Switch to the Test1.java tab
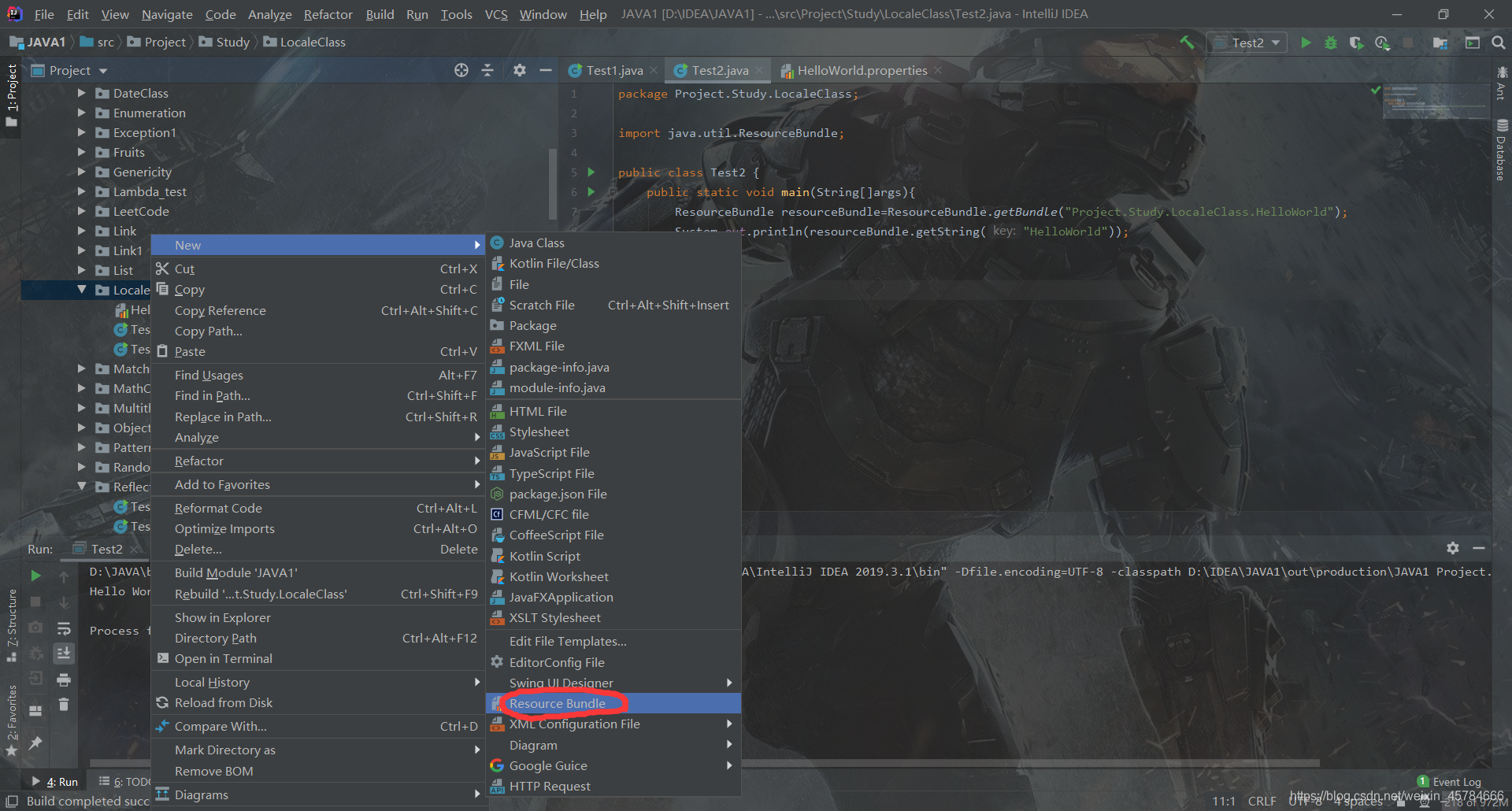The width and height of the screenshot is (1512, 811). point(613,70)
